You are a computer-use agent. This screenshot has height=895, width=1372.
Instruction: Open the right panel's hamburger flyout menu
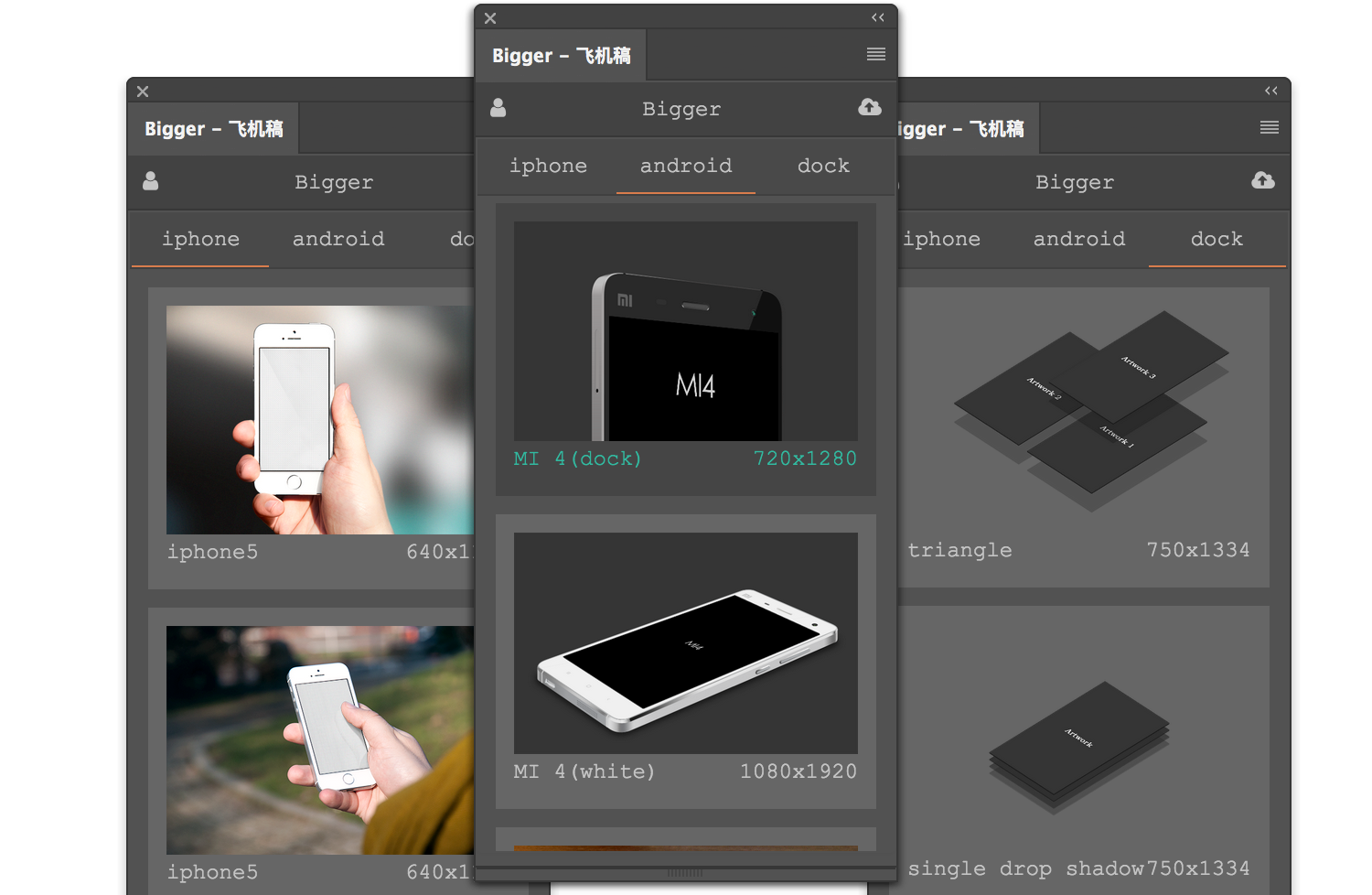coord(1269,128)
